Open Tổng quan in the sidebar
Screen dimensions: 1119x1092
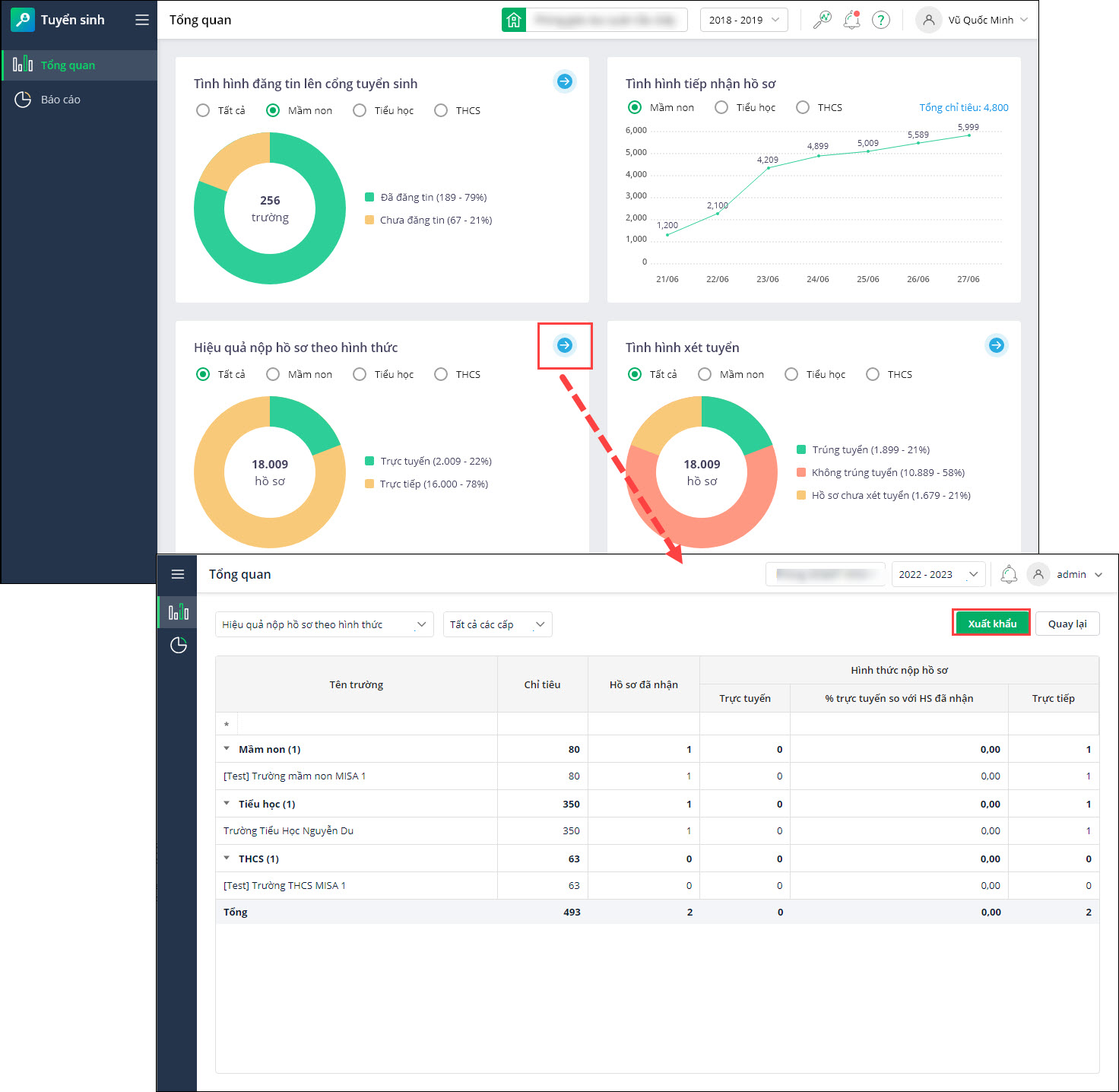[x=68, y=65]
